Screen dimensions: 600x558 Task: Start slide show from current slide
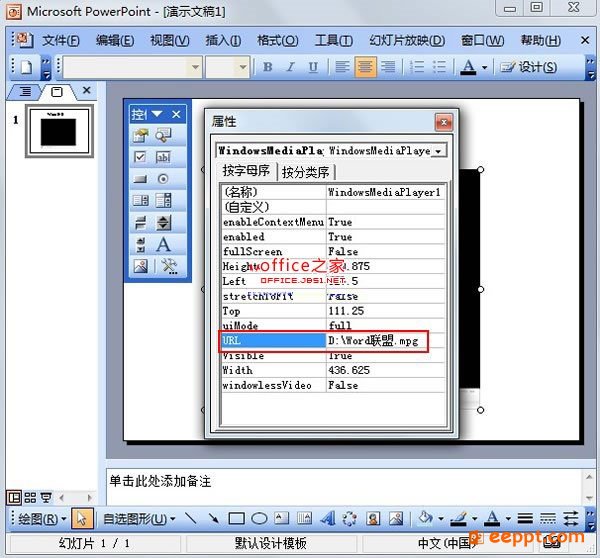46,498
